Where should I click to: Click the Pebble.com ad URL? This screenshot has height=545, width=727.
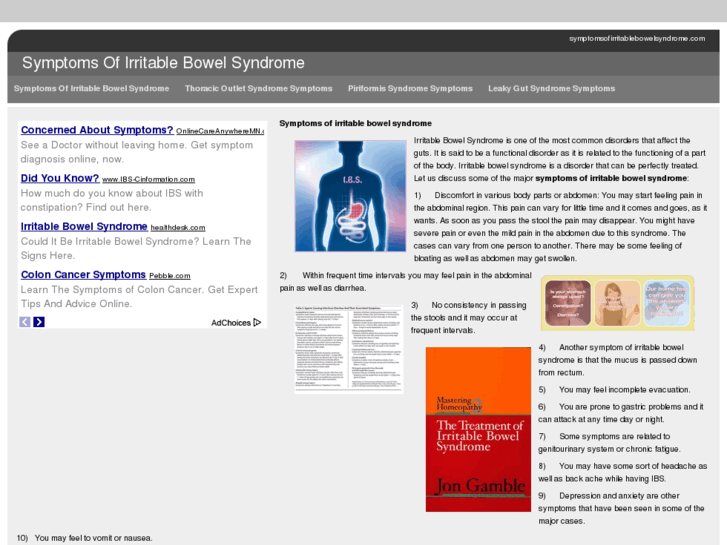tap(170, 276)
